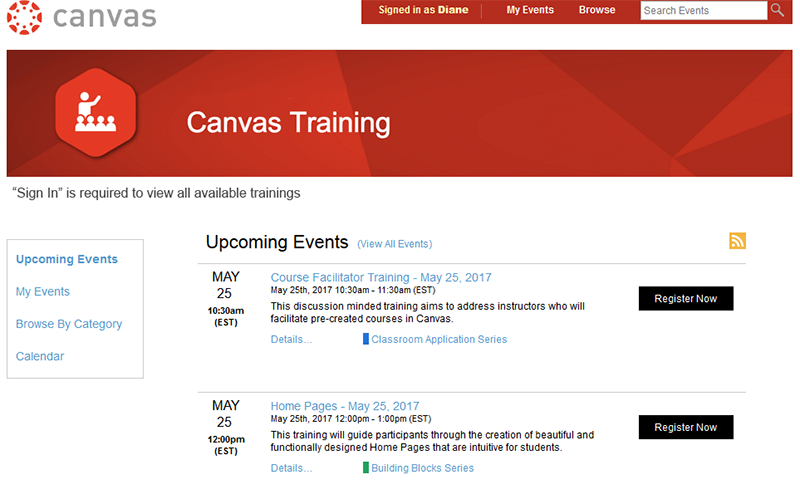Click the Canvas Training banner title

pos(288,123)
